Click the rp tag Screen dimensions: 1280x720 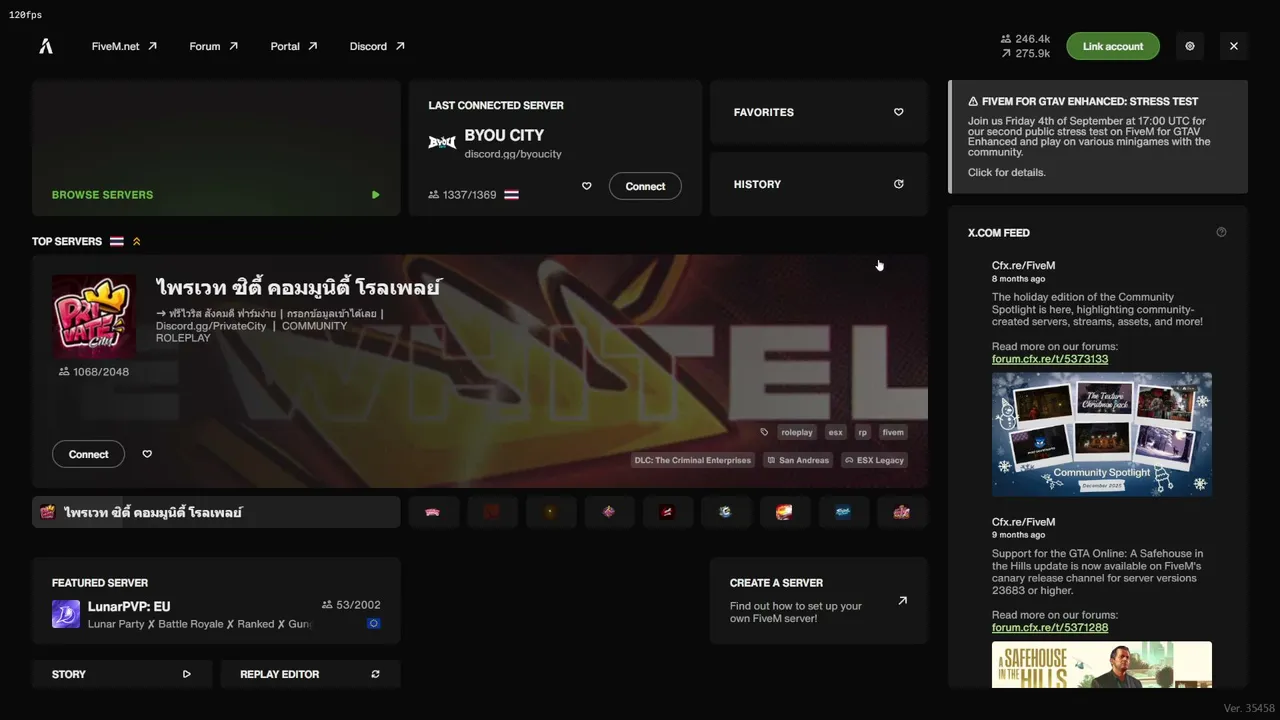[x=862, y=432]
